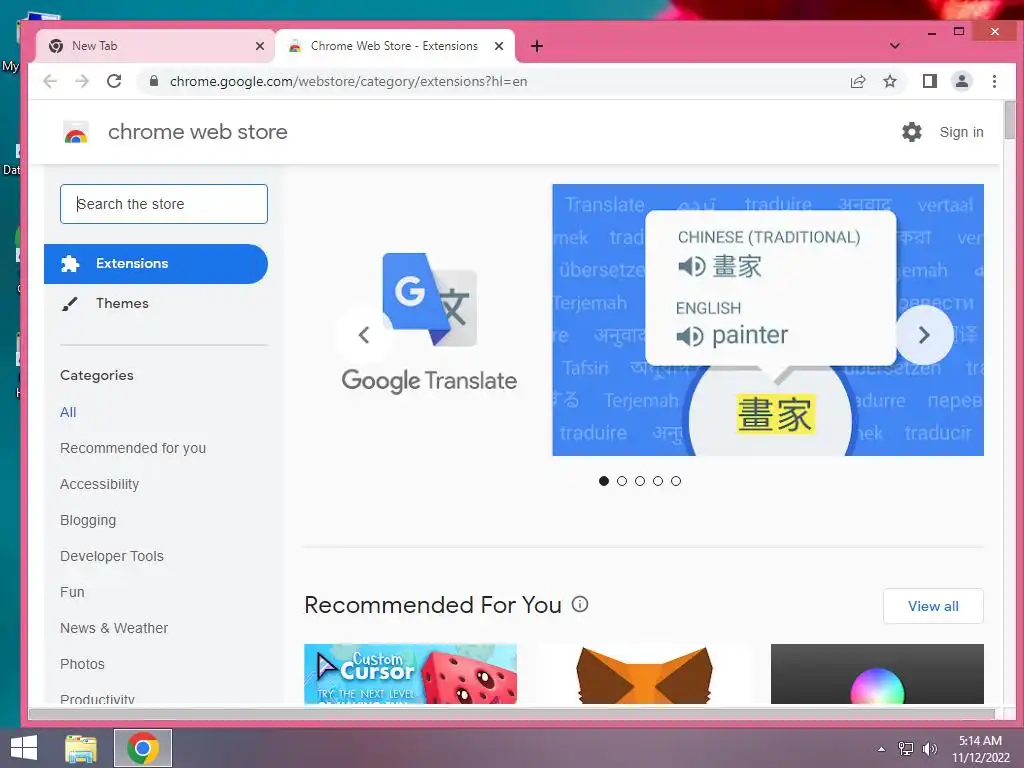Open a new tab with plus button

537,46
